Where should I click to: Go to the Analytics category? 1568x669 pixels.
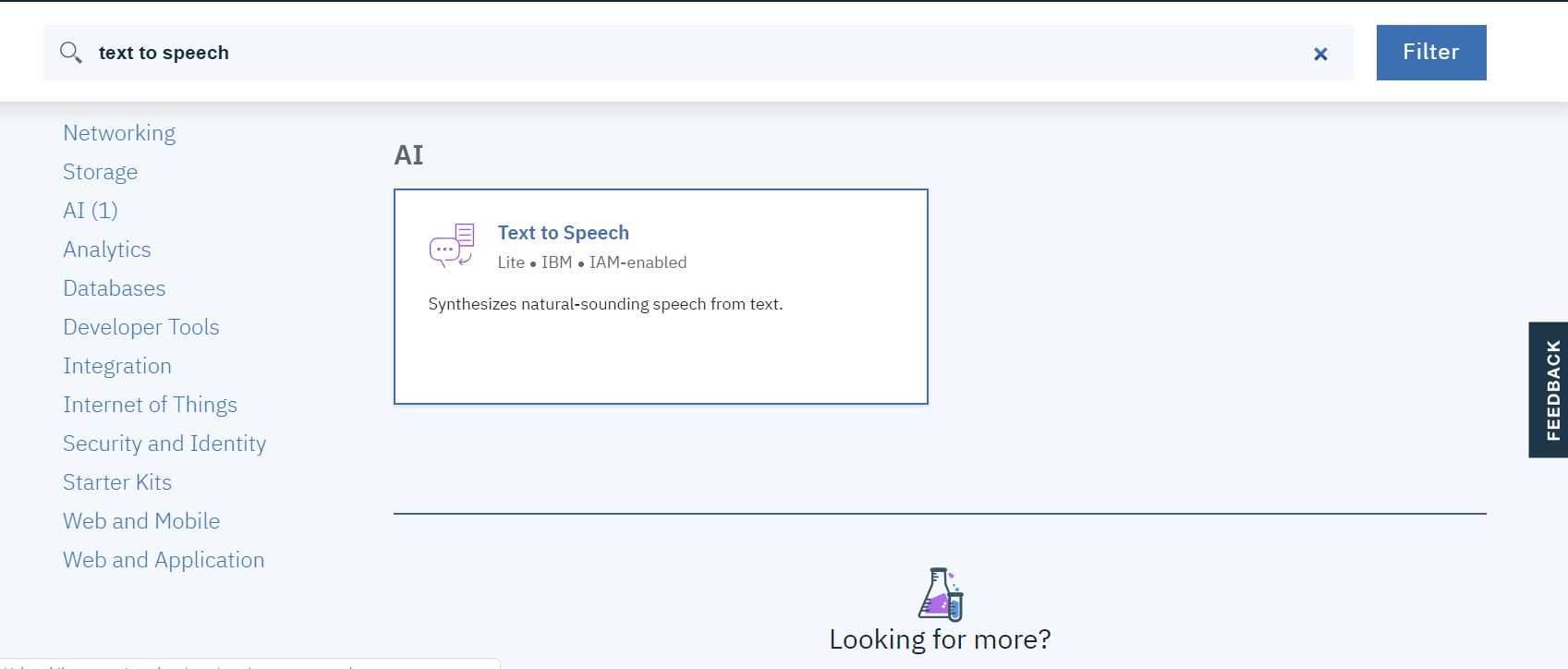point(106,249)
